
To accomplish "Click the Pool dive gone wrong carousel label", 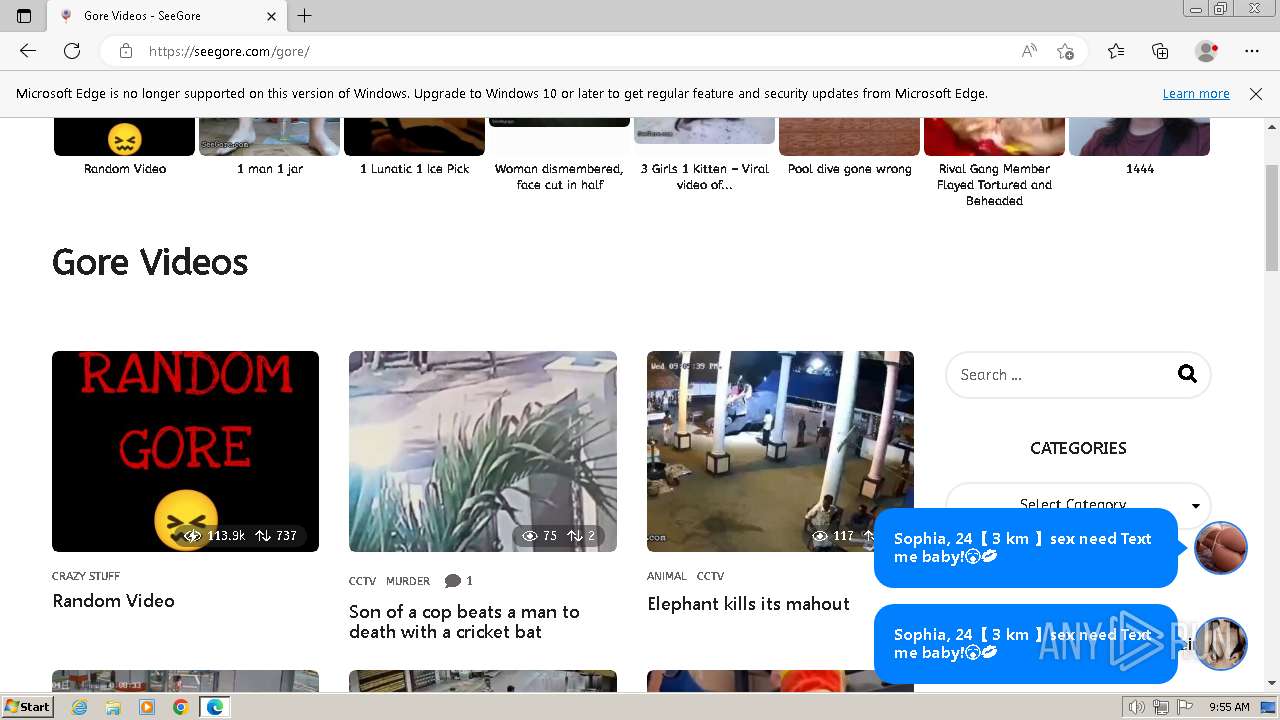I will coord(849,169).
